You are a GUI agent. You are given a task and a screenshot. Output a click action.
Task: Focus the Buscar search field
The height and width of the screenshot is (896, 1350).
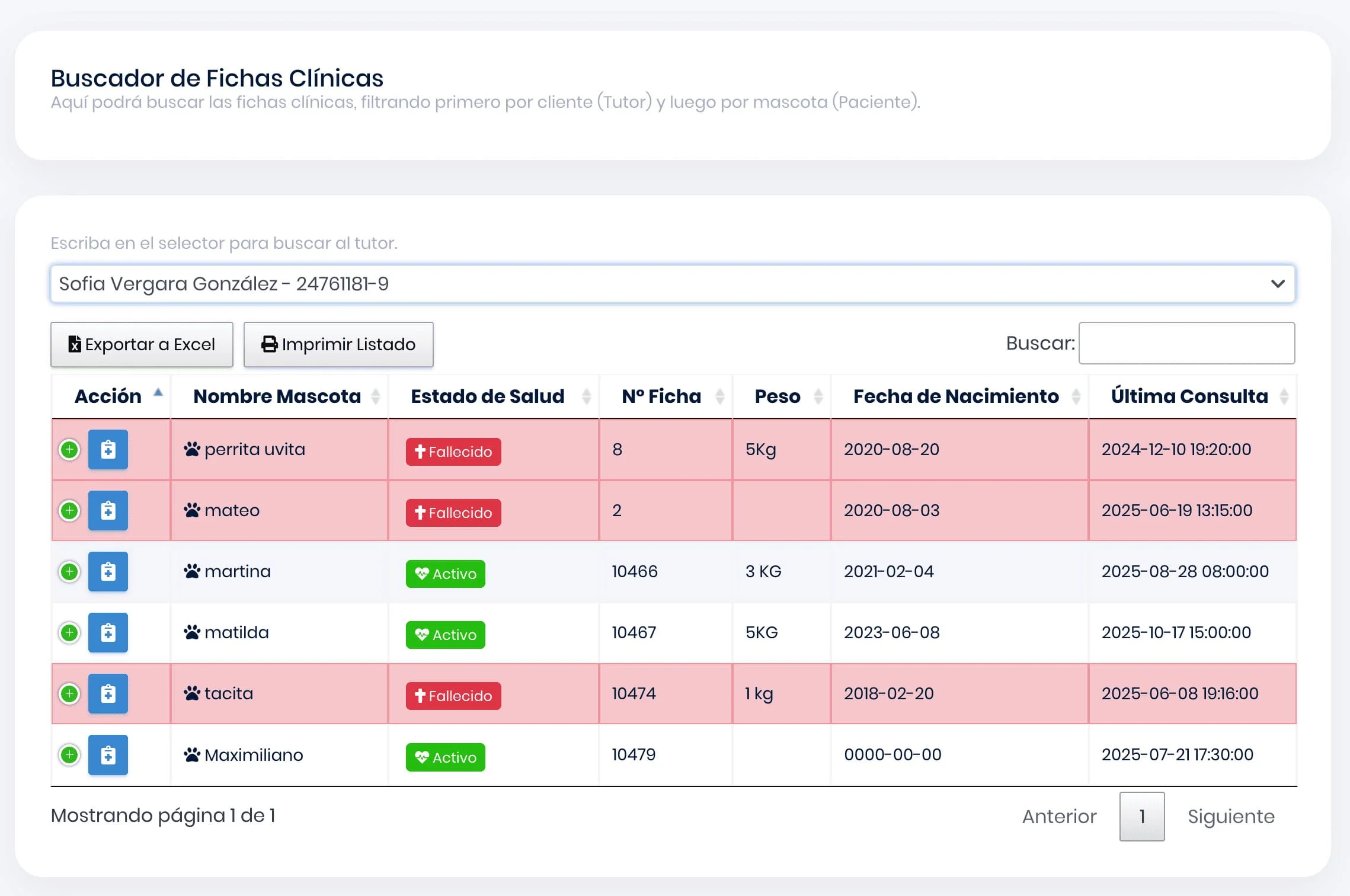coord(1186,343)
